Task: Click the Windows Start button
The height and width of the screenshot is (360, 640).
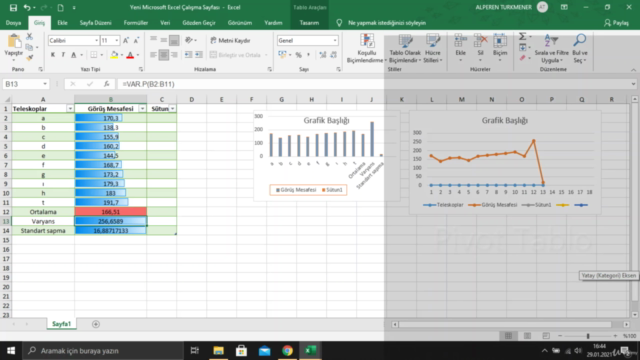Action: click(11, 351)
